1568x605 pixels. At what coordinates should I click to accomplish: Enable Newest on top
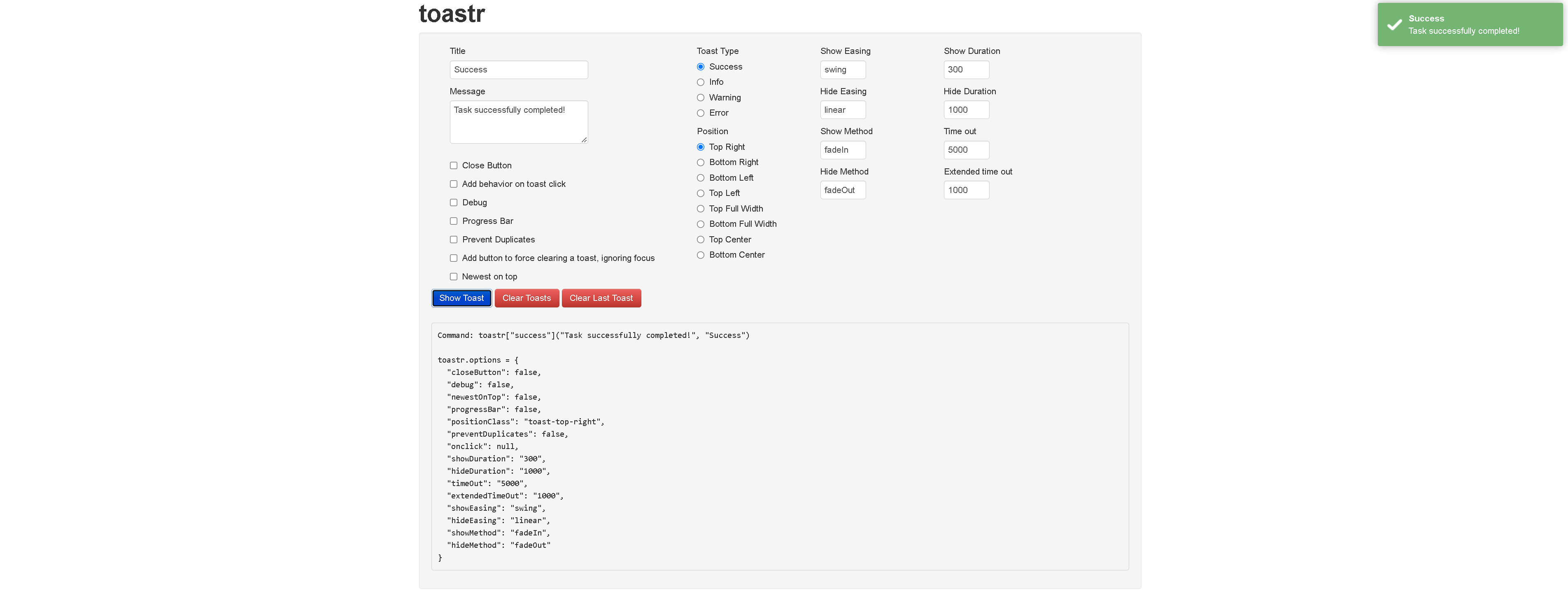click(454, 277)
